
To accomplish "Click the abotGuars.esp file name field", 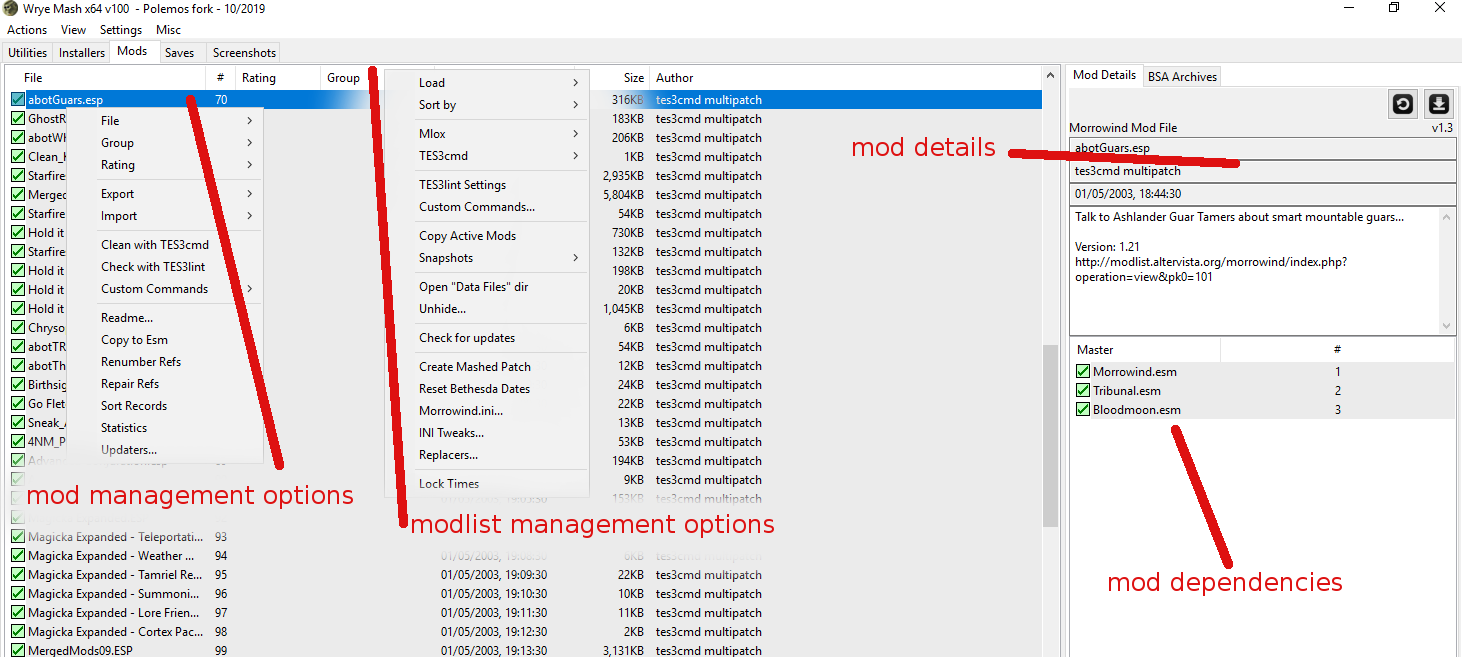I will coord(1262,148).
